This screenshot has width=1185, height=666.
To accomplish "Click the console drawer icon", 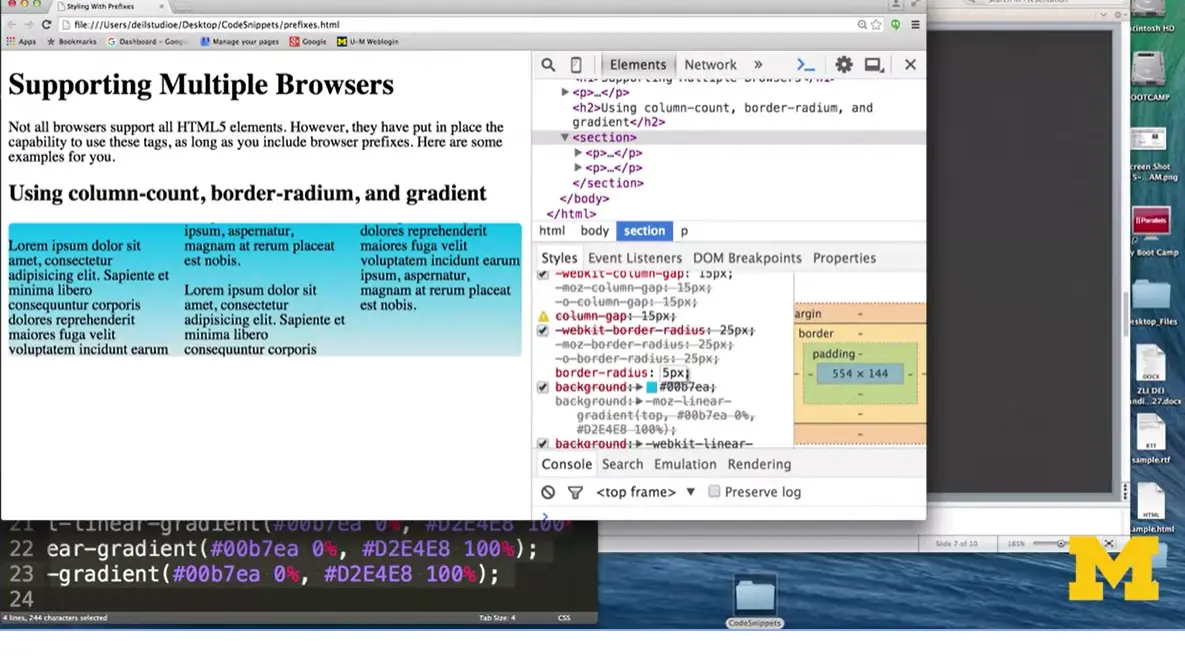I will click(805, 63).
